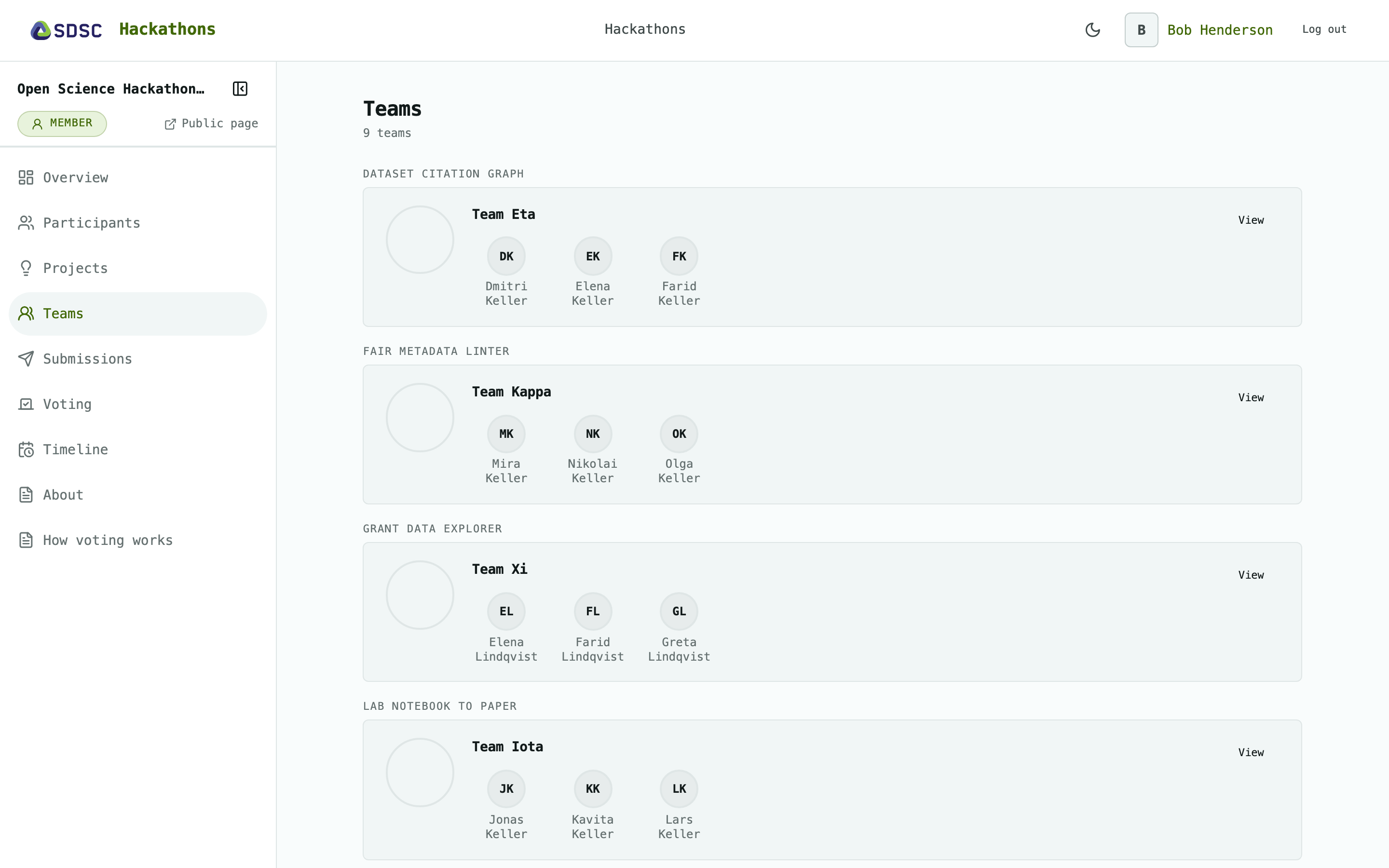Viewport: 1389px width, 868px height.
Task: Click the name Lars Keller
Action: [x=679, y=827]
